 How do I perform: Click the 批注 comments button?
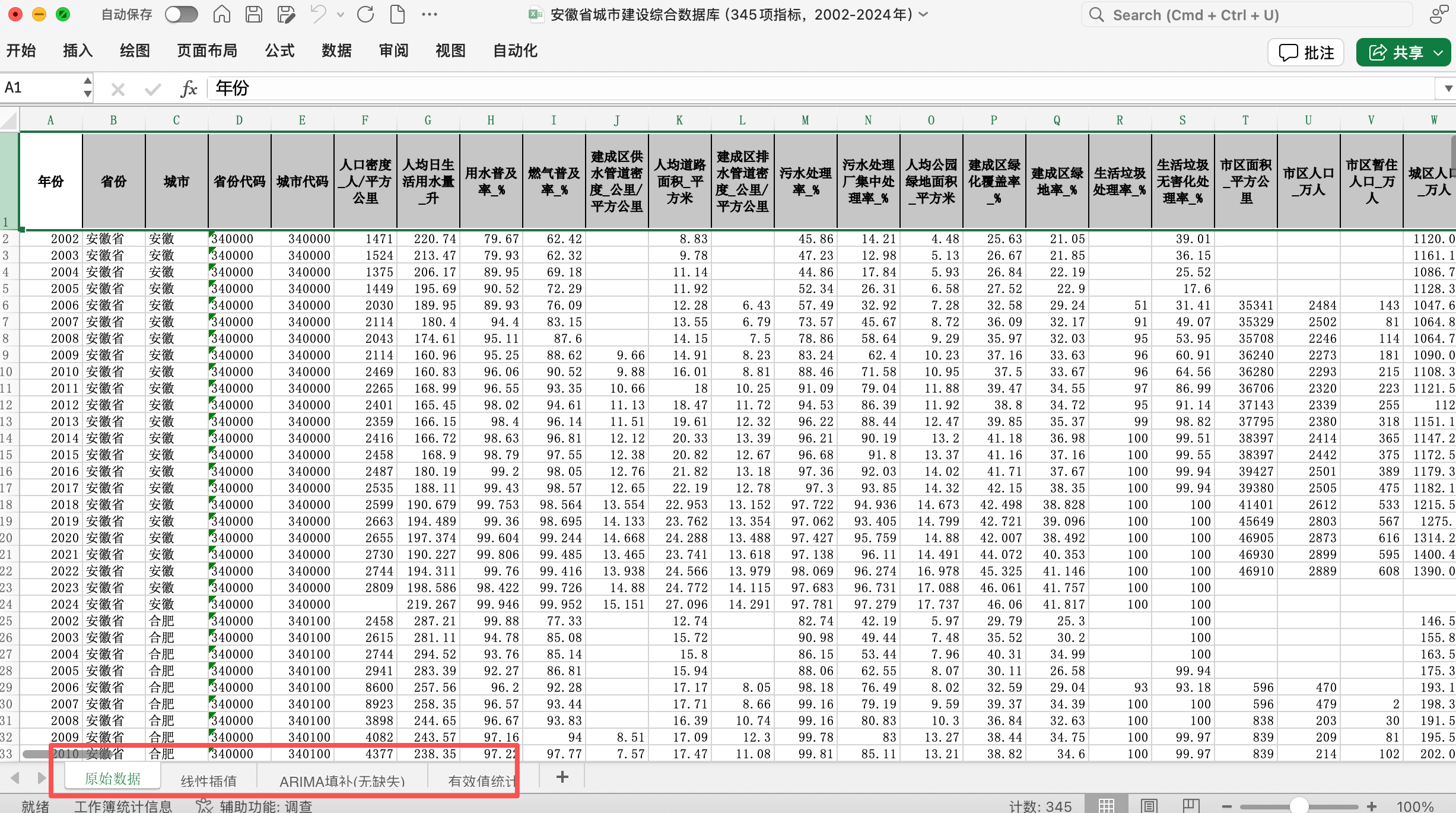coord(1306,53)
